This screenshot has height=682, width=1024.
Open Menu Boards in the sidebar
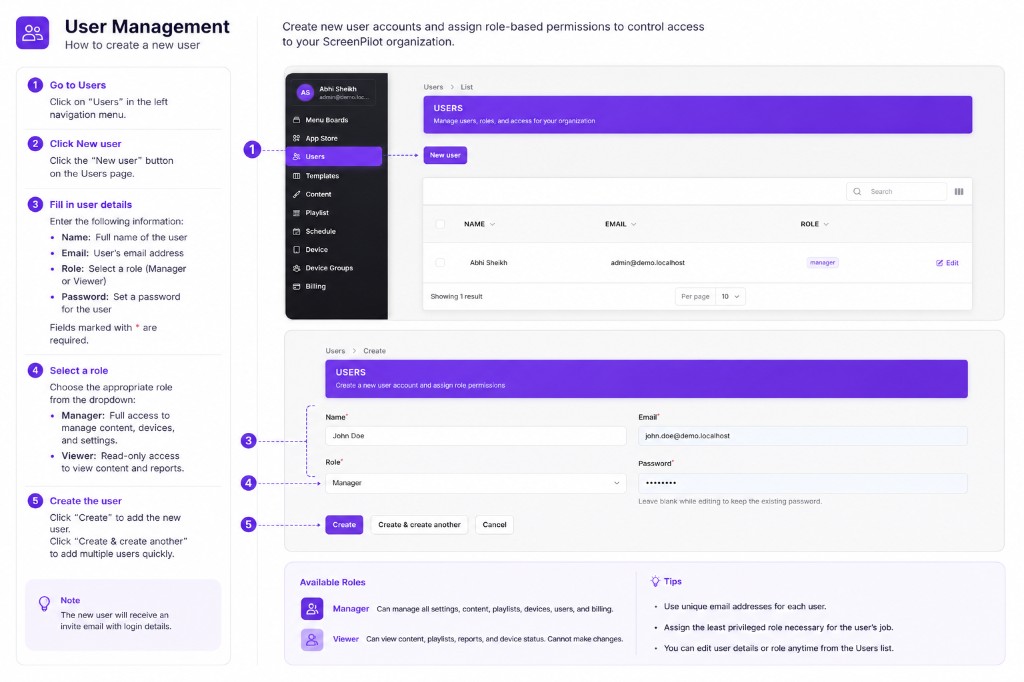(x=334, y=120)
